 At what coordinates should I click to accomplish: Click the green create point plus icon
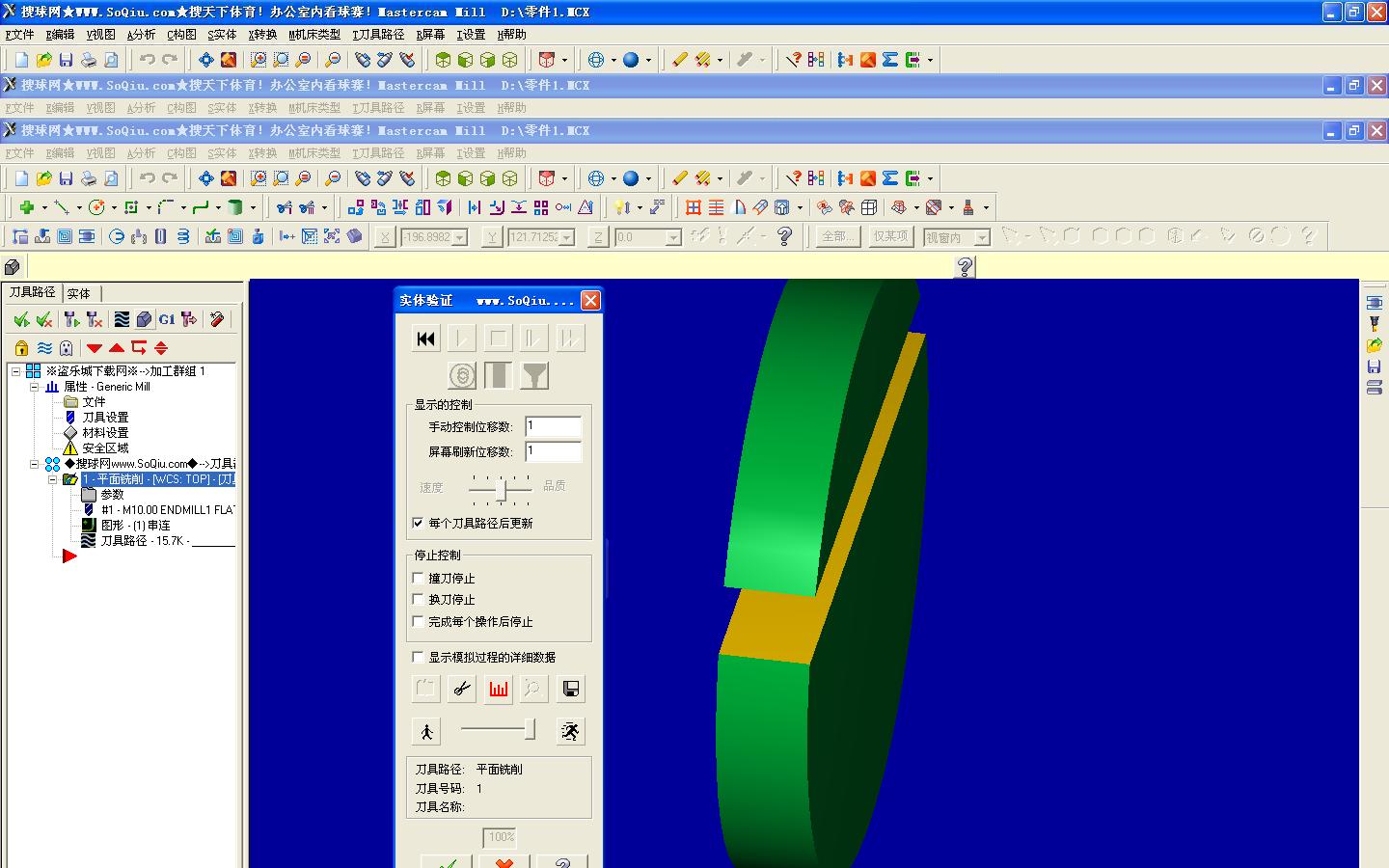[26, 207]
